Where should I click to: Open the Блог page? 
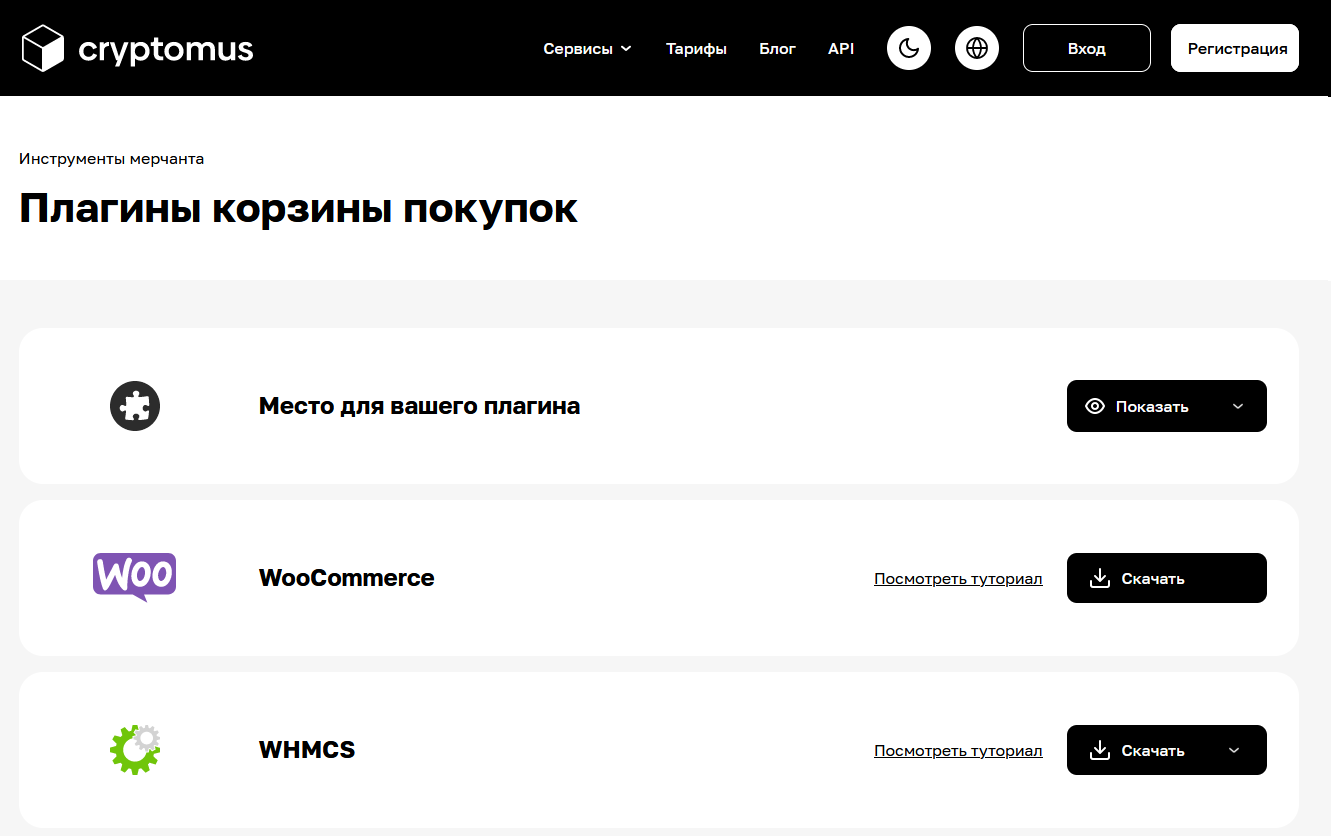777,48
